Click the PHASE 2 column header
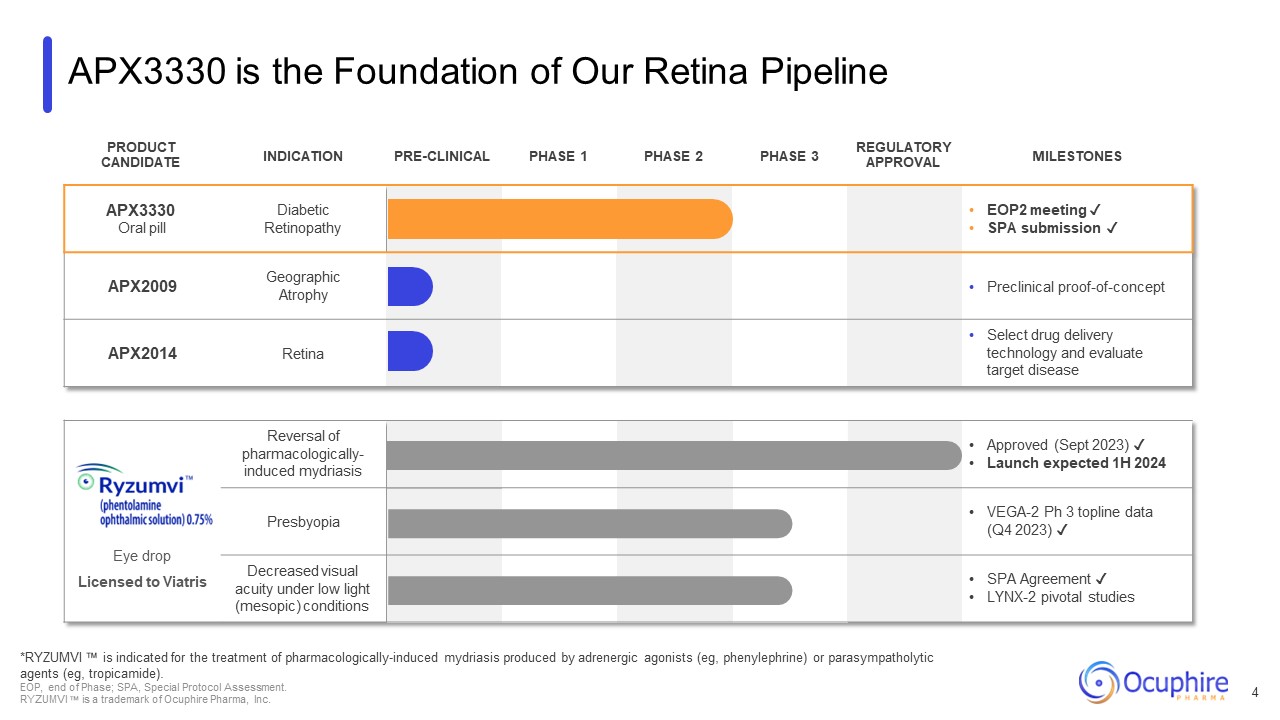Viewport: 1280px width, 720px height. 673,156
